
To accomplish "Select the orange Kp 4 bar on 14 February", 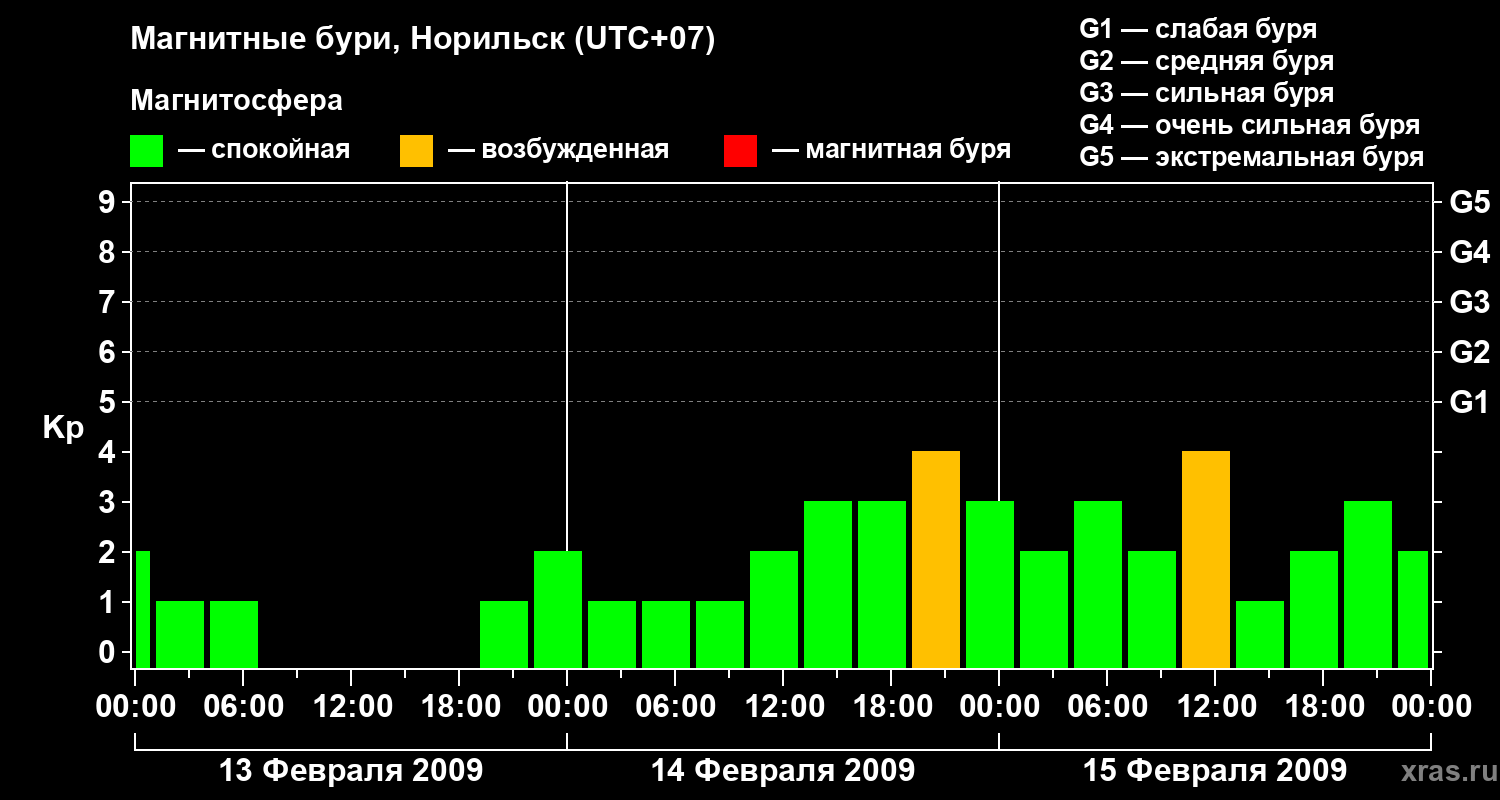I will point(936,560).
